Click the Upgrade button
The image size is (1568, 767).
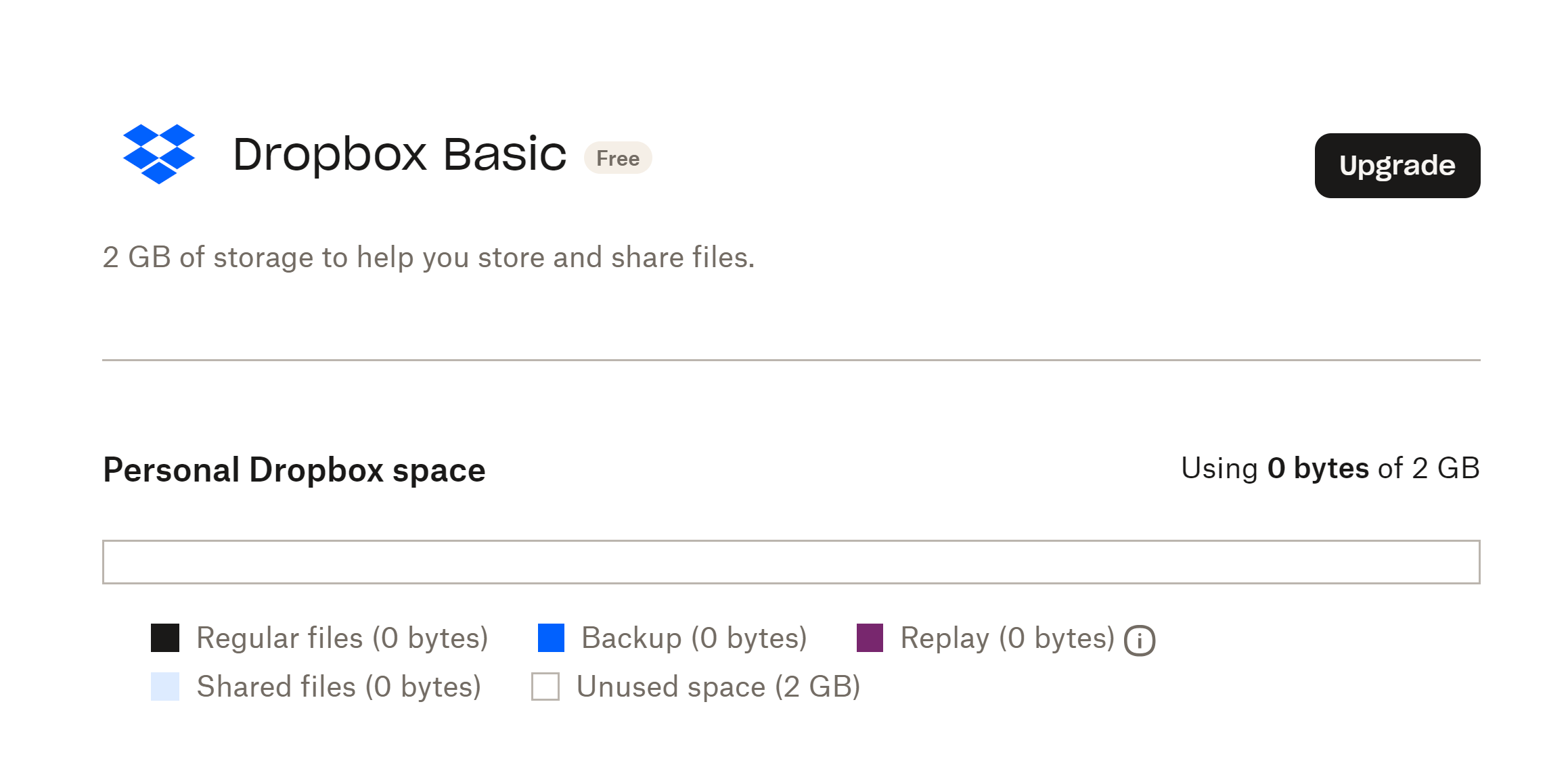click(1397, 166)
